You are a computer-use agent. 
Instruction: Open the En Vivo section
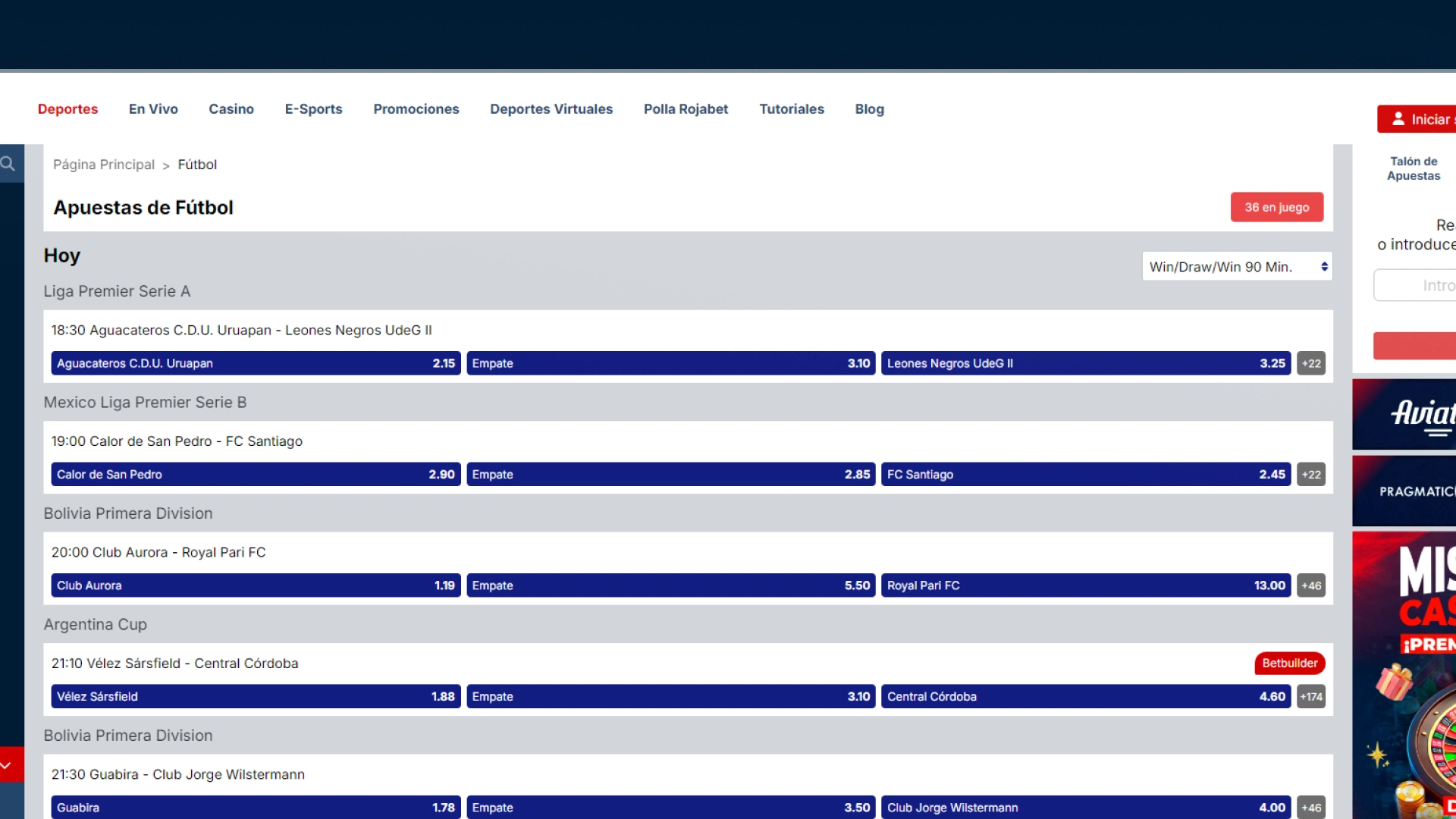tap(153, 108)
